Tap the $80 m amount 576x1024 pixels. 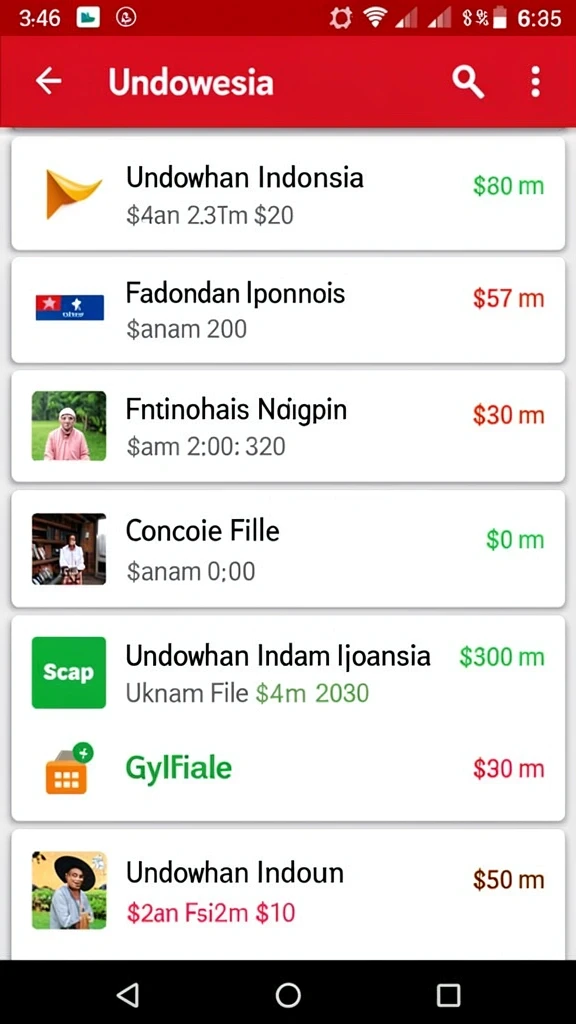508,186
